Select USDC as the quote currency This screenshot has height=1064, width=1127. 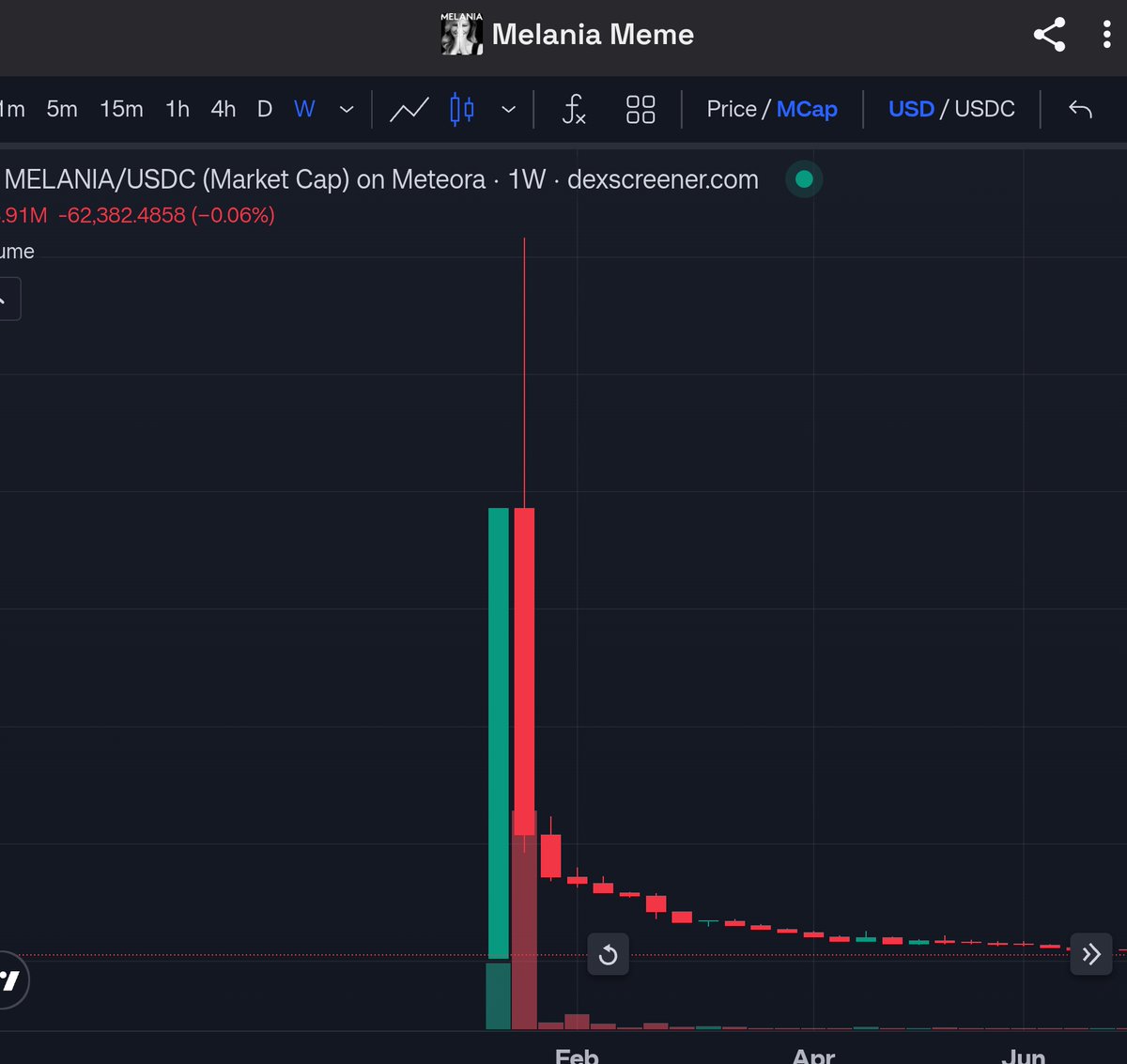pos(984,109)
